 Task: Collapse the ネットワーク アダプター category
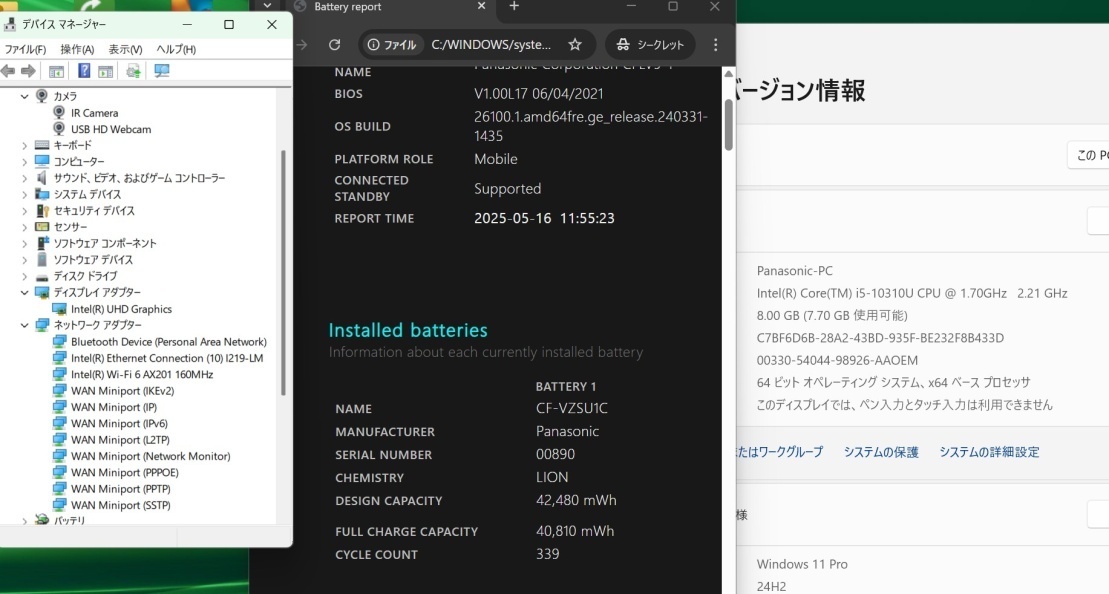click(25, 325)
